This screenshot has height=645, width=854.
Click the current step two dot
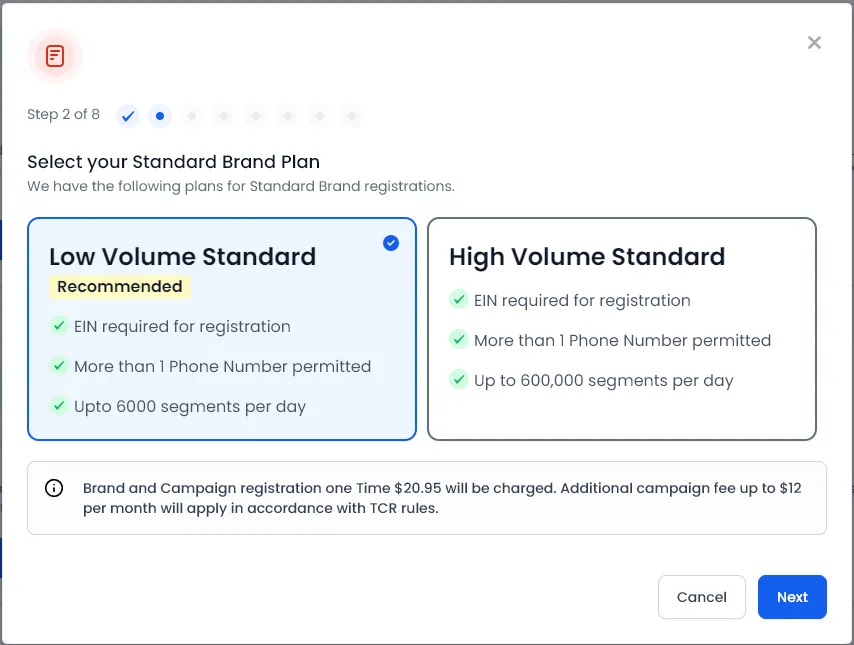point(160,116)
